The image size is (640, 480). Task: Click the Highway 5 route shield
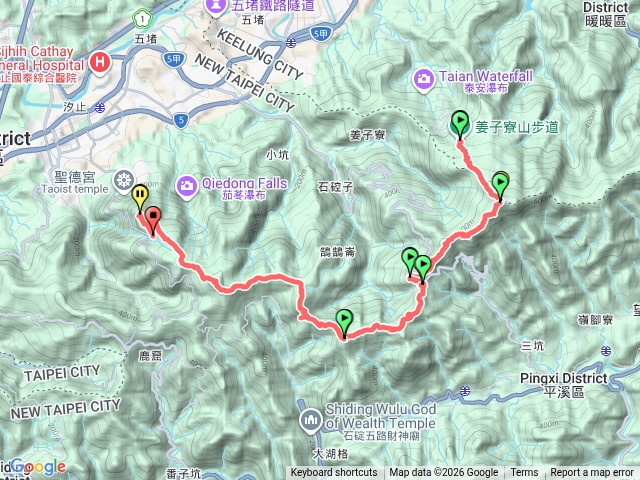tap(181, 120)
